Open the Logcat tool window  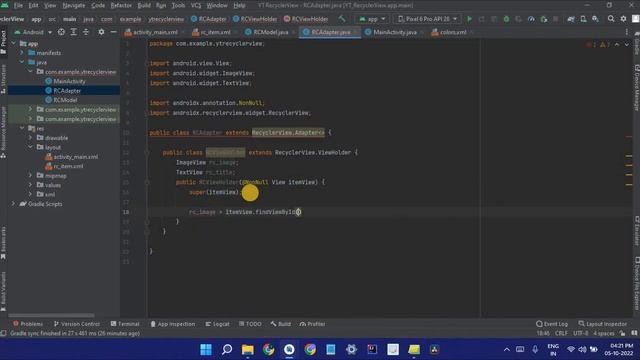click(218, 324)
